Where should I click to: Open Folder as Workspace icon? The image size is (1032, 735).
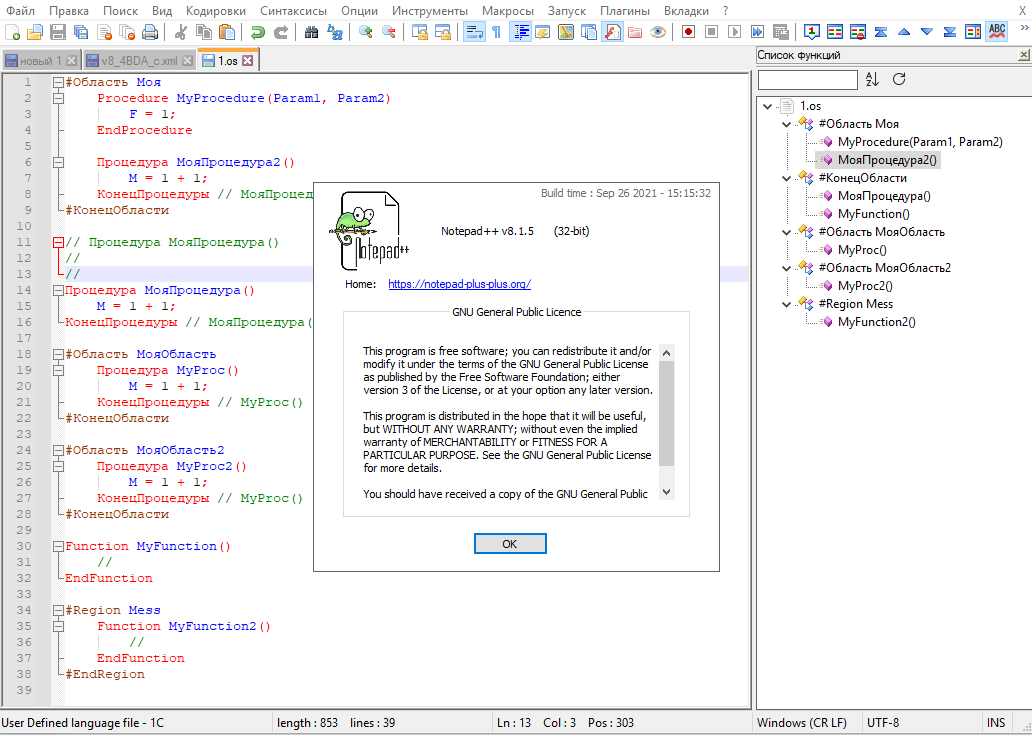[x=634, y=32]
